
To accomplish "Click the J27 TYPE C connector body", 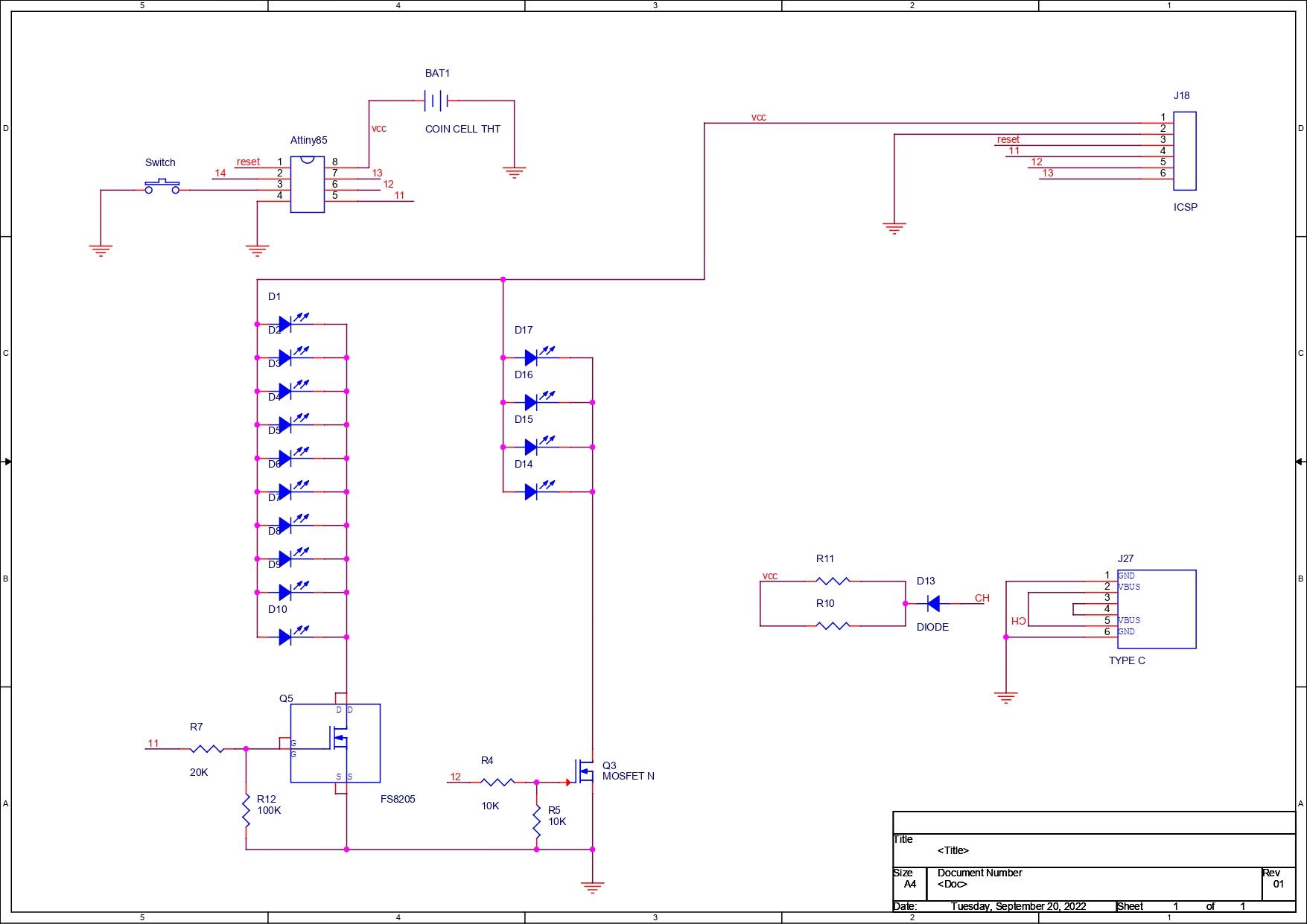I will pyautogui.click(x=1157, y=609).
